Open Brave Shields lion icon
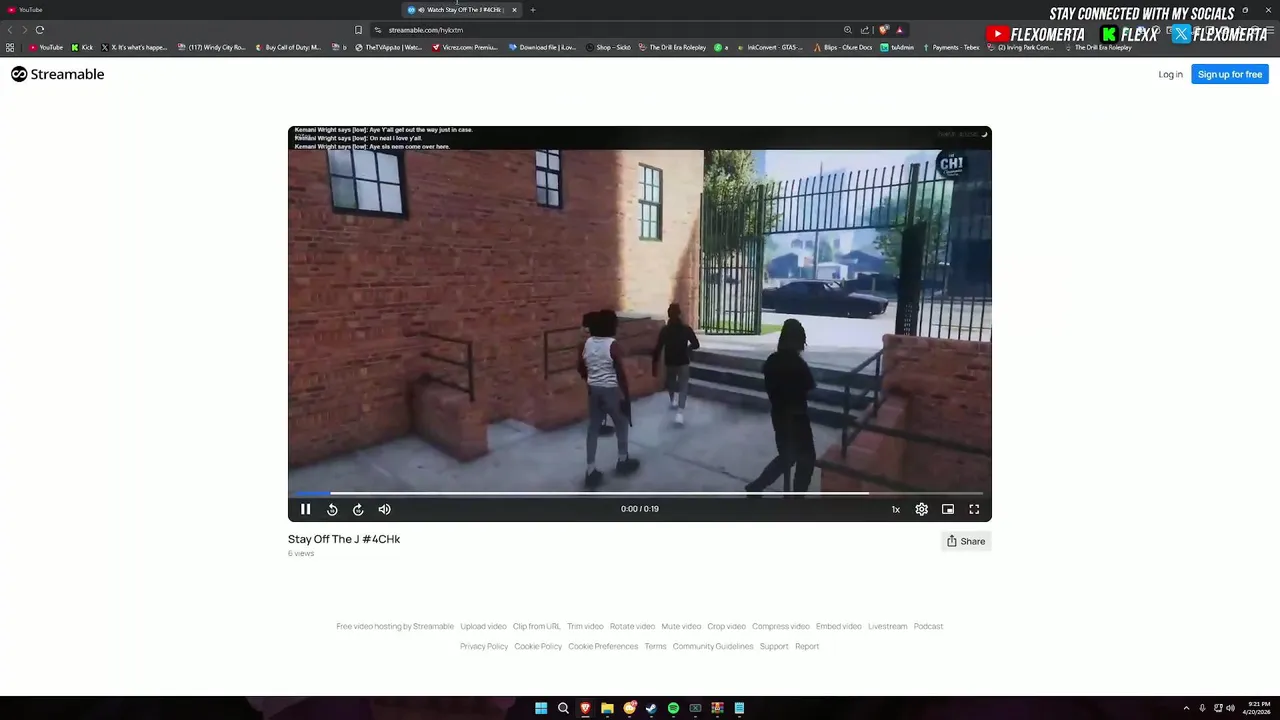1280x720 pixels. tap(883, 30)
